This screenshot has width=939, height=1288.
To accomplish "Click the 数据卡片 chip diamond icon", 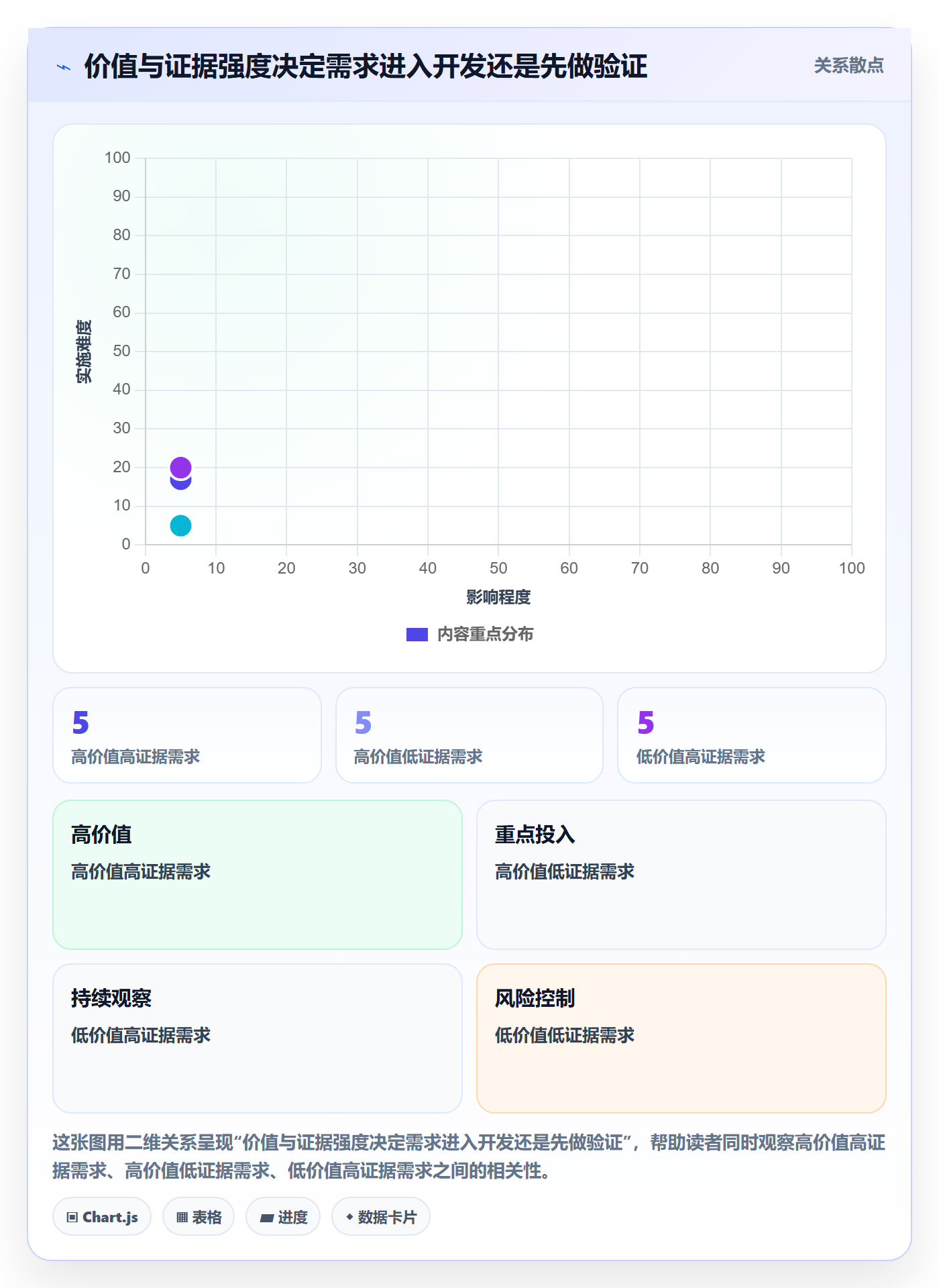I will [349, 1217].
